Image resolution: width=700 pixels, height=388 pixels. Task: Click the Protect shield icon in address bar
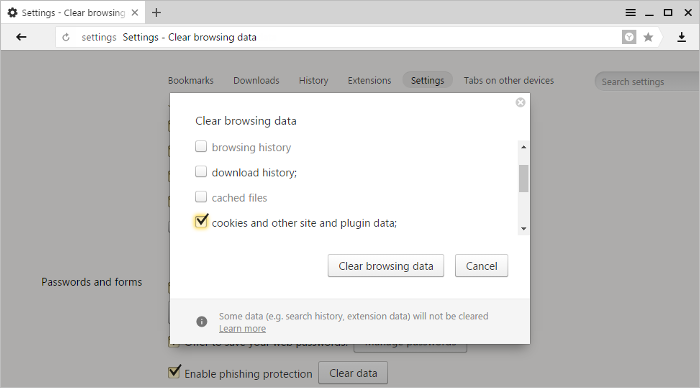coord(629,37)
